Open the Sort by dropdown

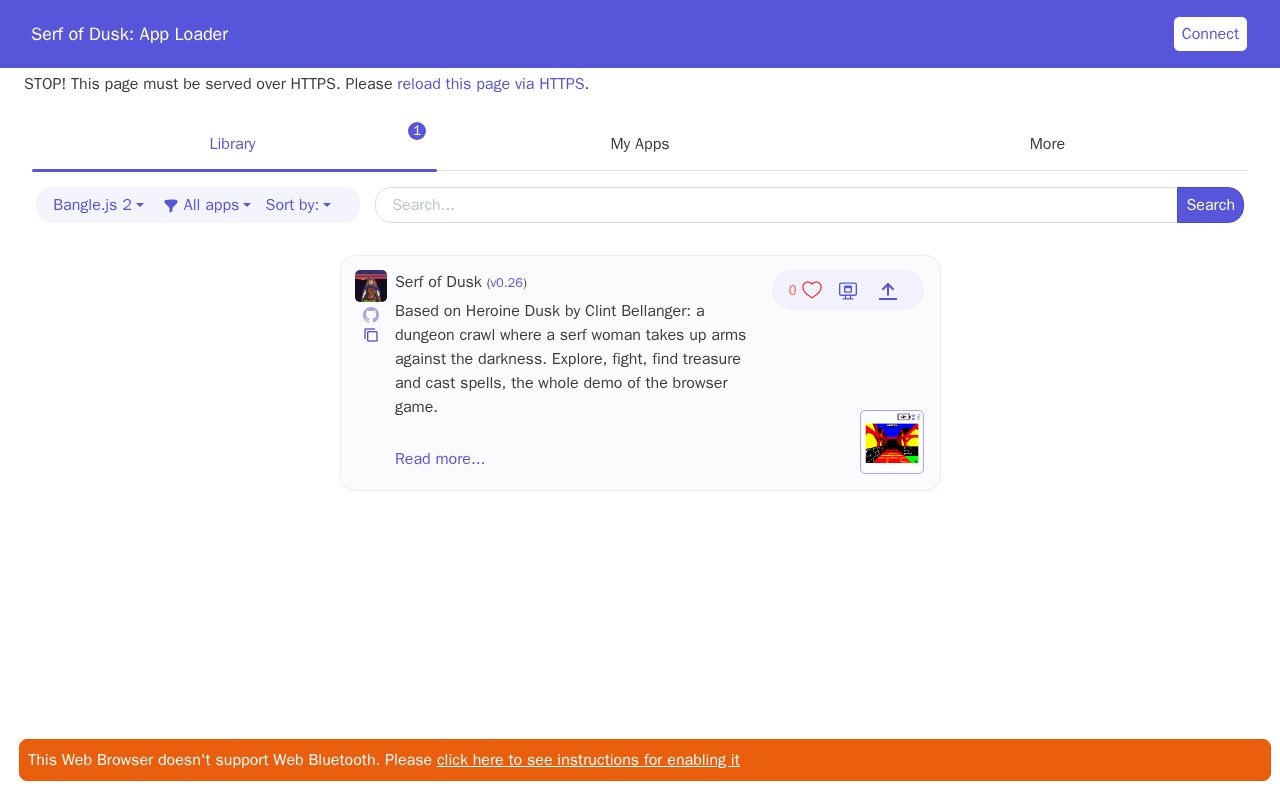pos(298,205)
